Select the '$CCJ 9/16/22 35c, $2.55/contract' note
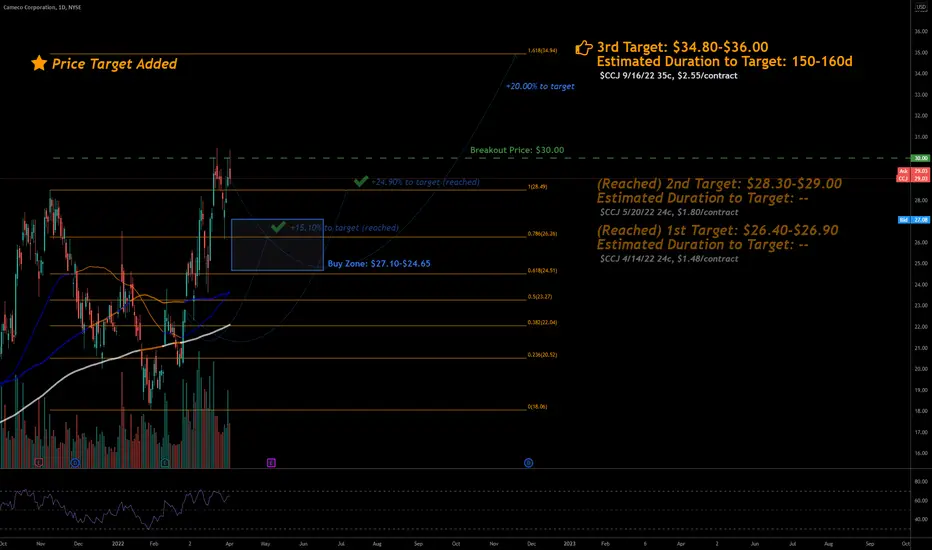Viewport: 932px width, 550px height. (669, 76)
